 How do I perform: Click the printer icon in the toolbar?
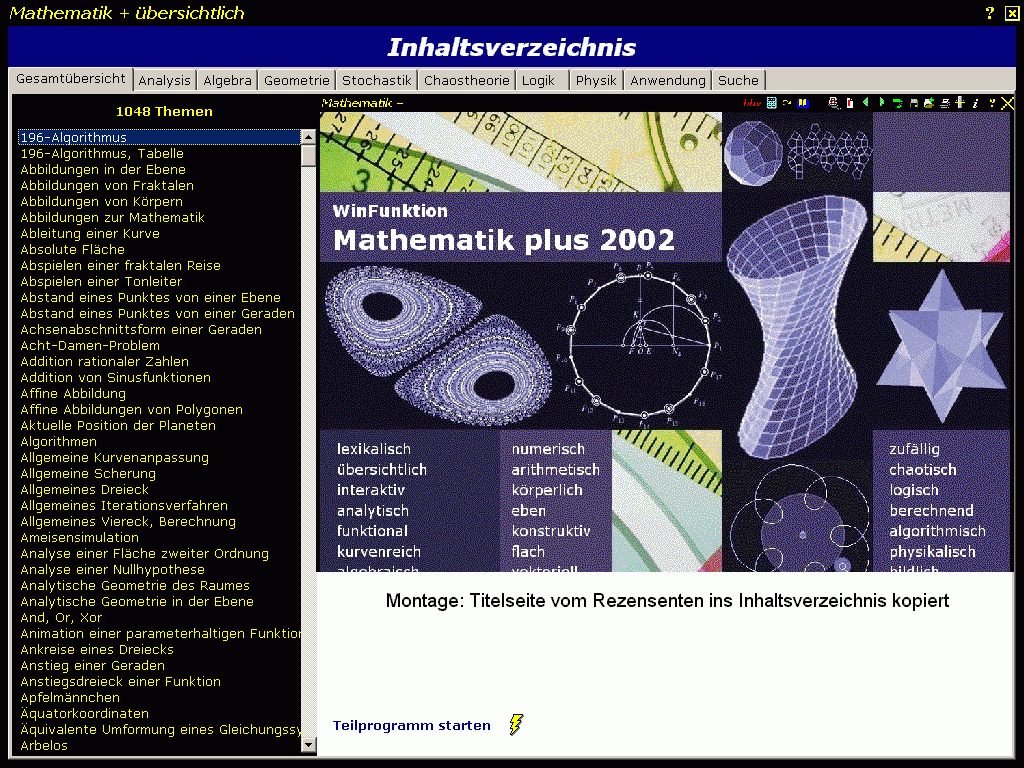click(x=944, y=103)
